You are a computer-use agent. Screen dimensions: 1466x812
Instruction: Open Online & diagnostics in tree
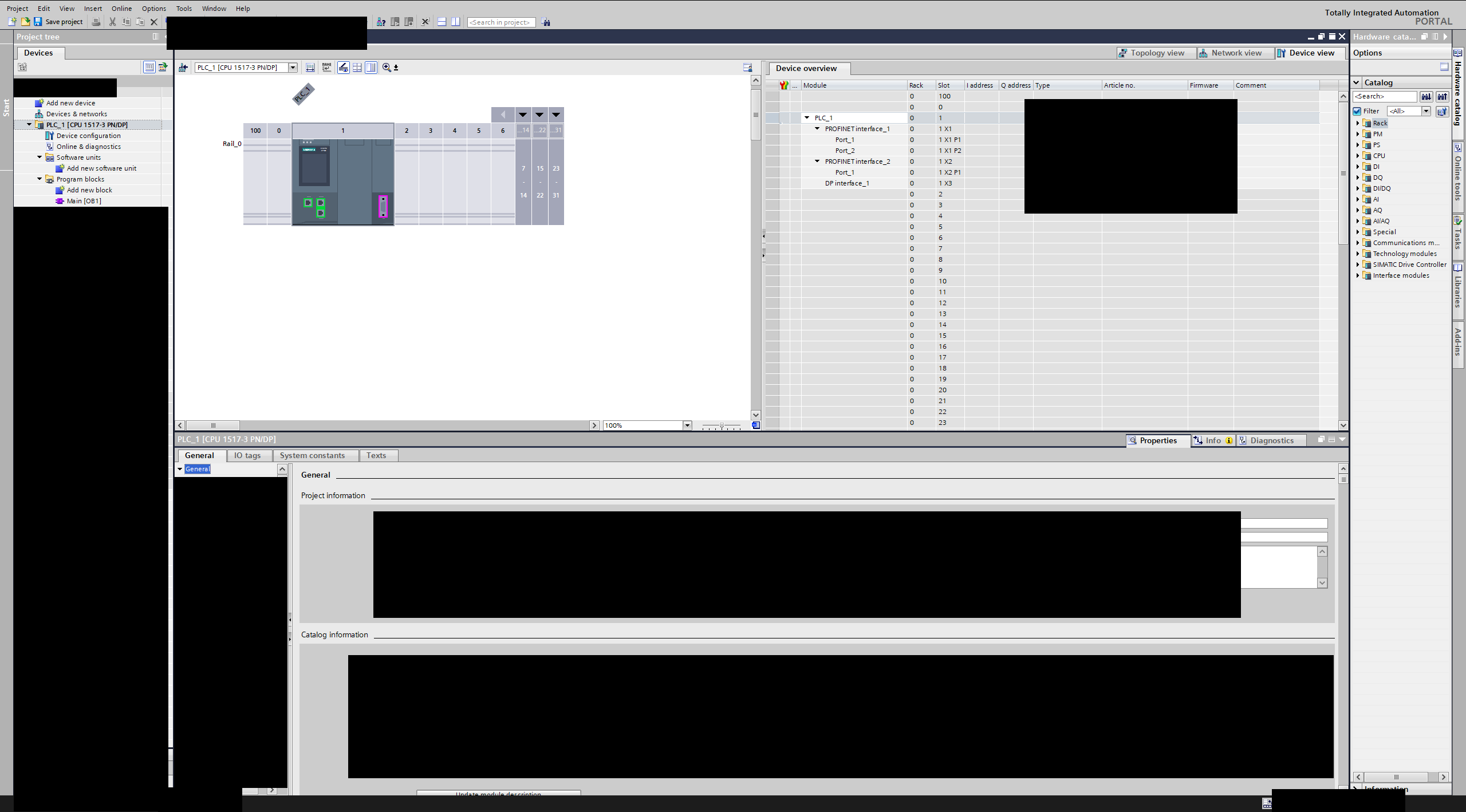(88, 147)
